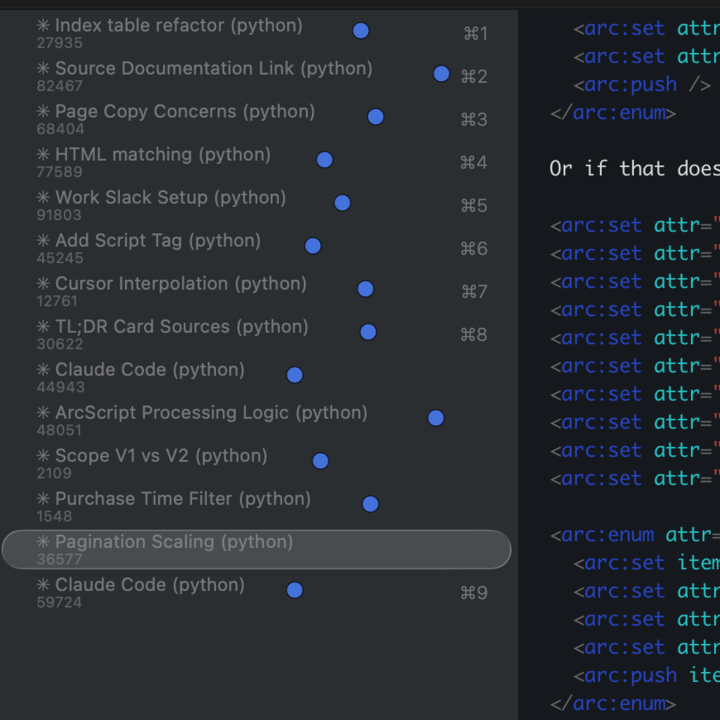
Task: Click blue dot beside Work Slack Setup
Action: (x=343, y=203)
